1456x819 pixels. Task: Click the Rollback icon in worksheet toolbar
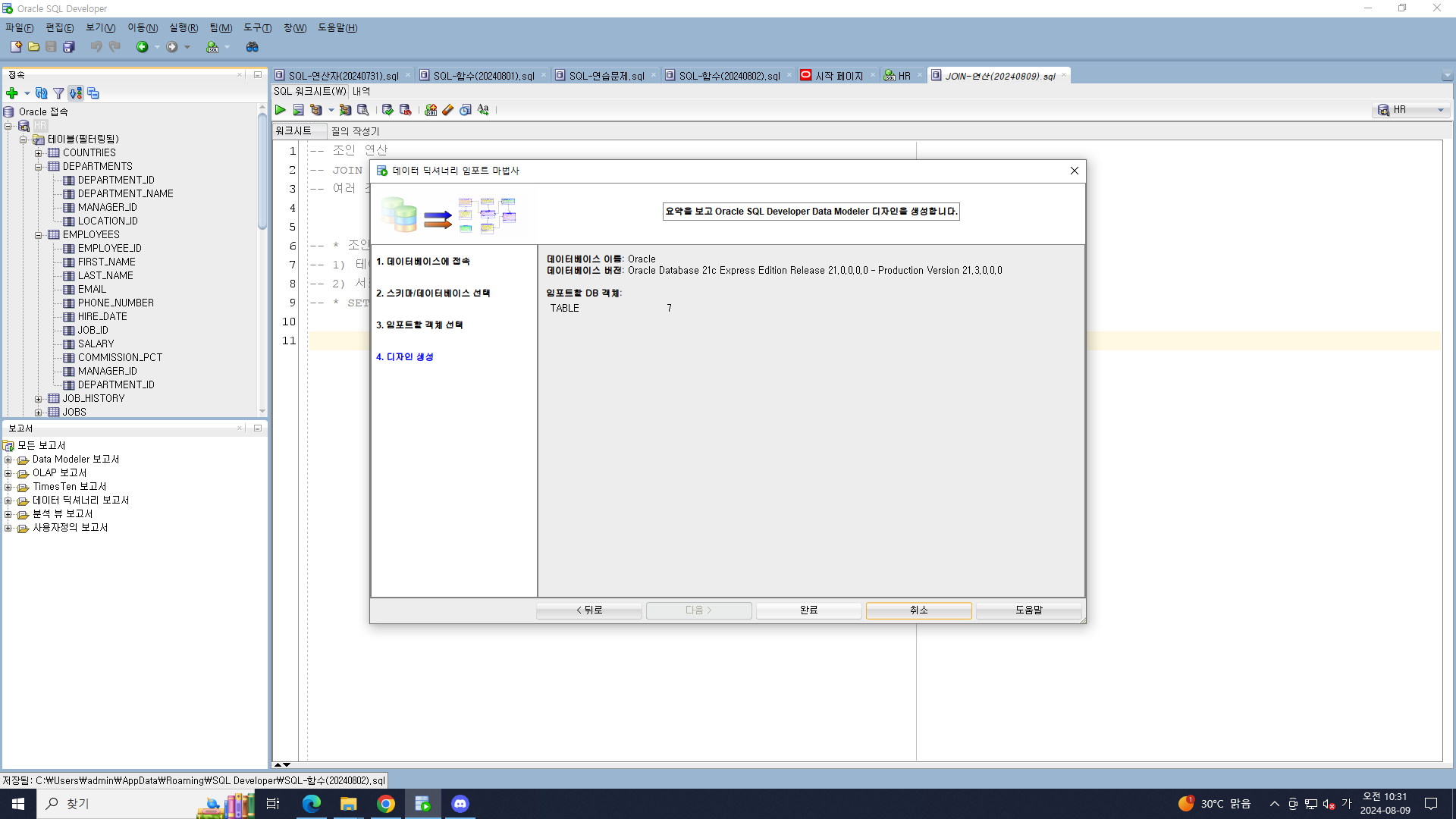click(x=405, y=110)
